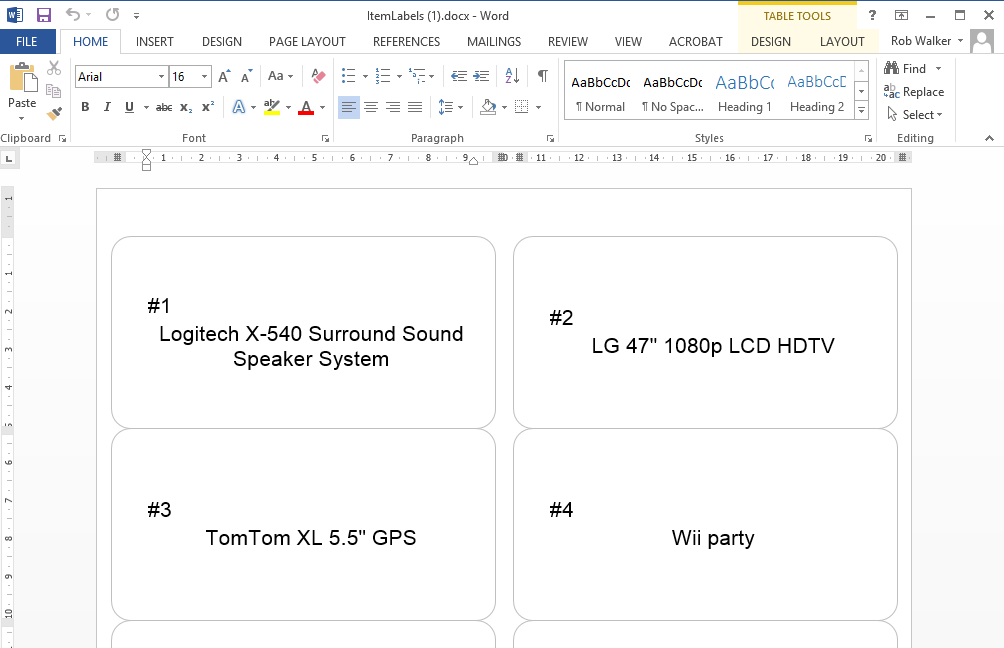
Task: Open the PAGE LAYOUT ribbon tab
Action: pyautogui.click(x=307, y=42)
